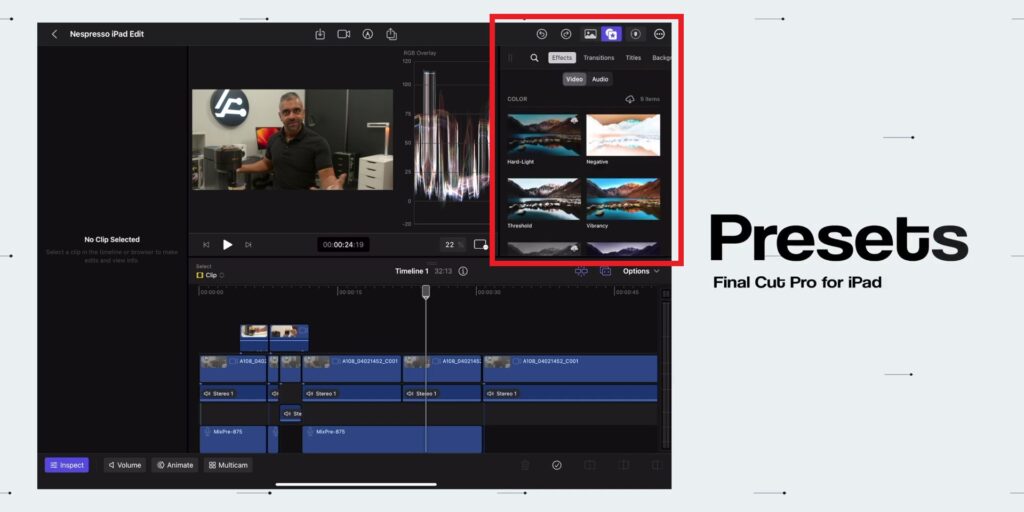1024x512 pixels.
Task: Select the Audio effects segment
Action: click(x=600, y=79)
